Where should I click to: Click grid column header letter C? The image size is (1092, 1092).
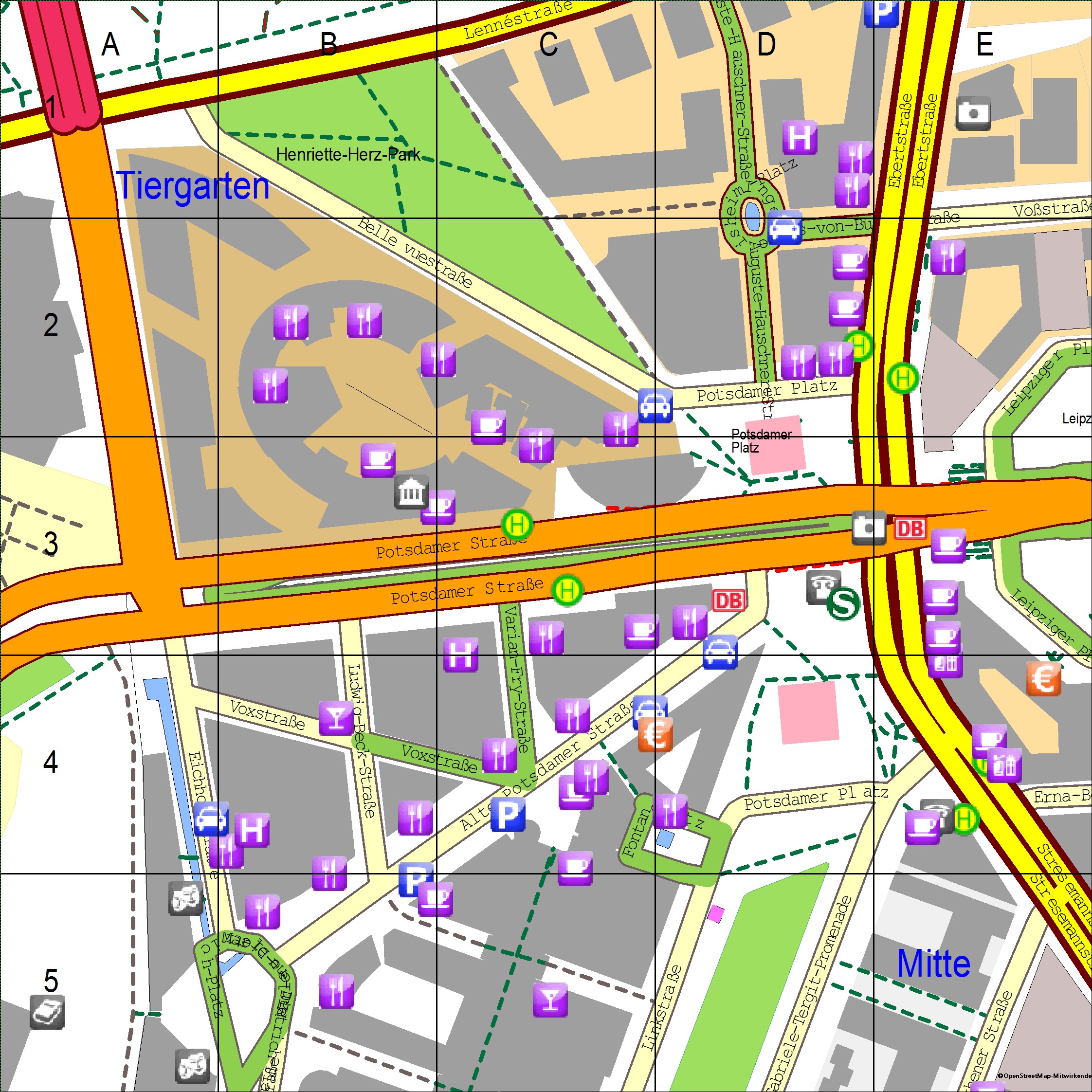pos(548,44)
